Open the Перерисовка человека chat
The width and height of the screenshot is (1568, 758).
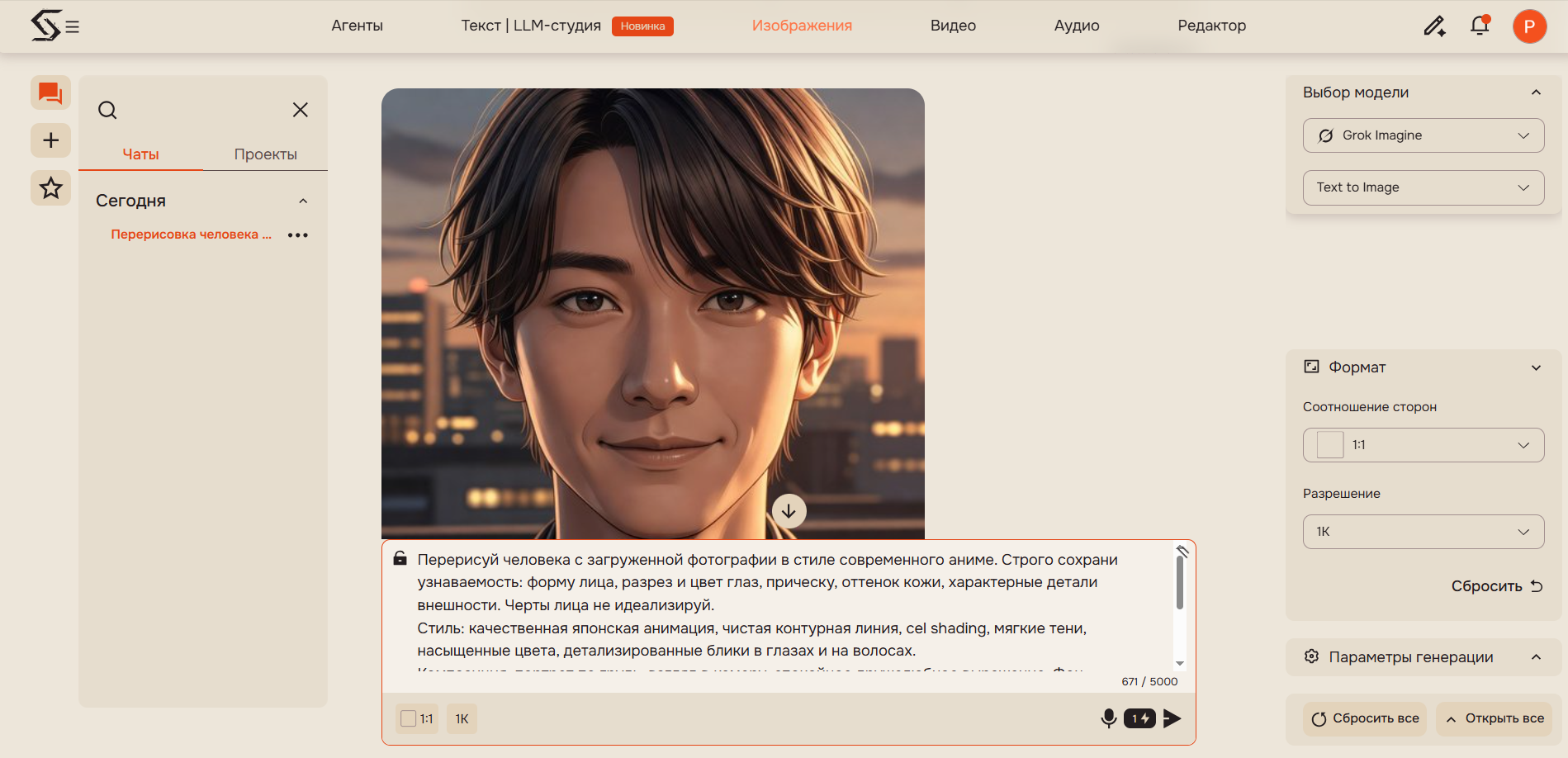(x=191, y=235)
